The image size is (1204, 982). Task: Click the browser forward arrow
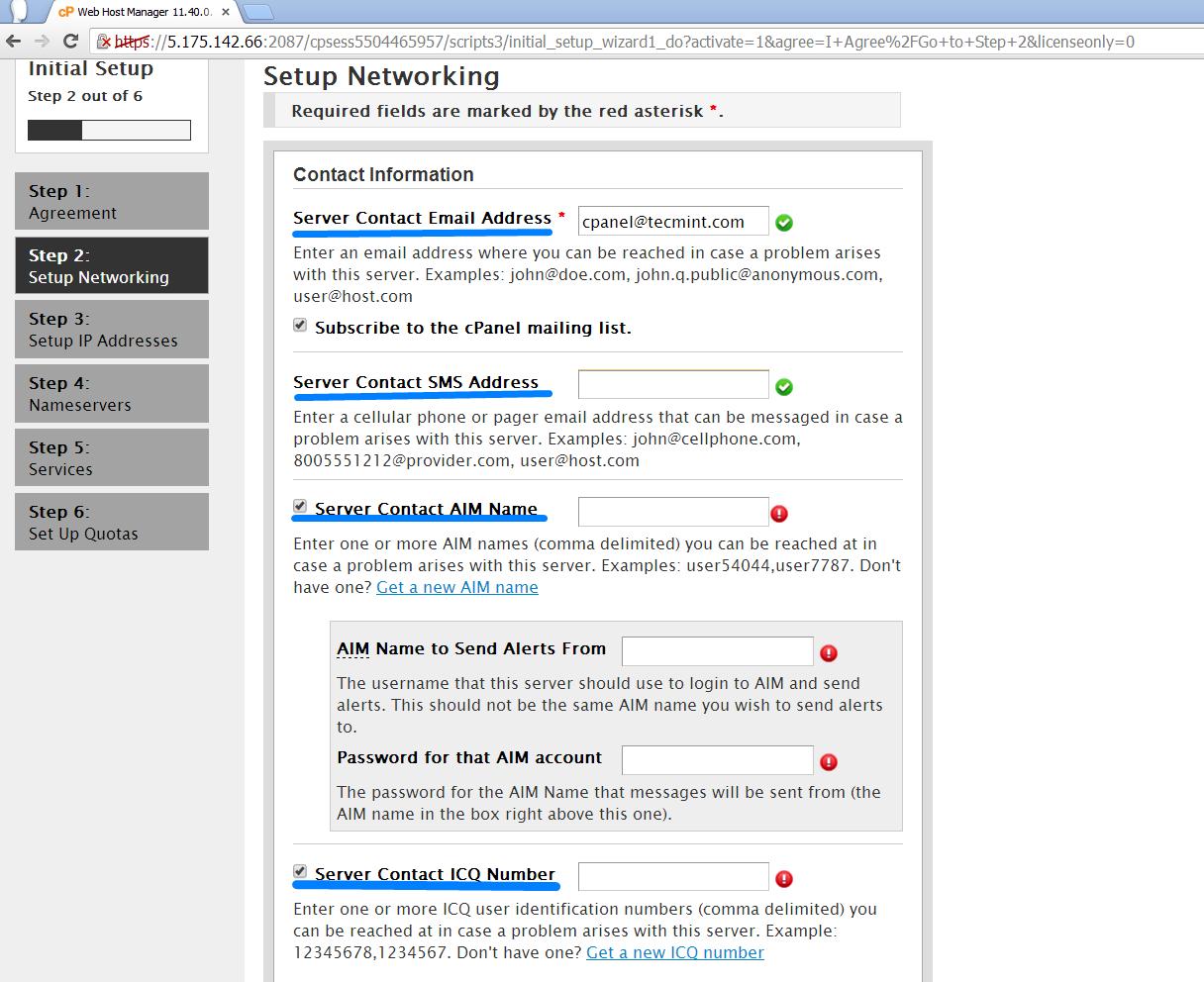42,42
